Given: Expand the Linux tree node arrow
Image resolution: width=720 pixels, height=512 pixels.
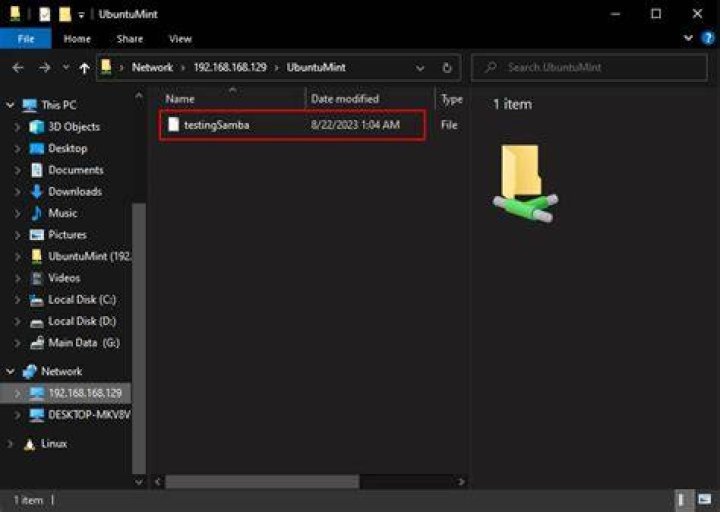Looking at the screenshot, I should 10,444.
